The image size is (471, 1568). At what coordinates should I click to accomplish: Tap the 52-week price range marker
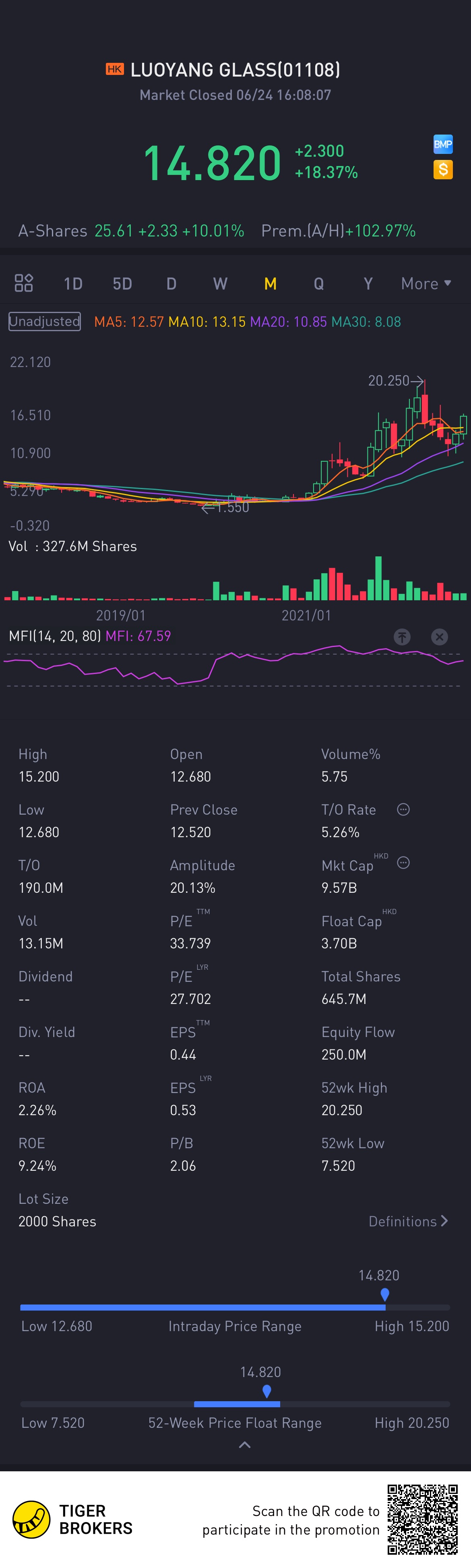pyautogui.click(x=266, y=1391)
